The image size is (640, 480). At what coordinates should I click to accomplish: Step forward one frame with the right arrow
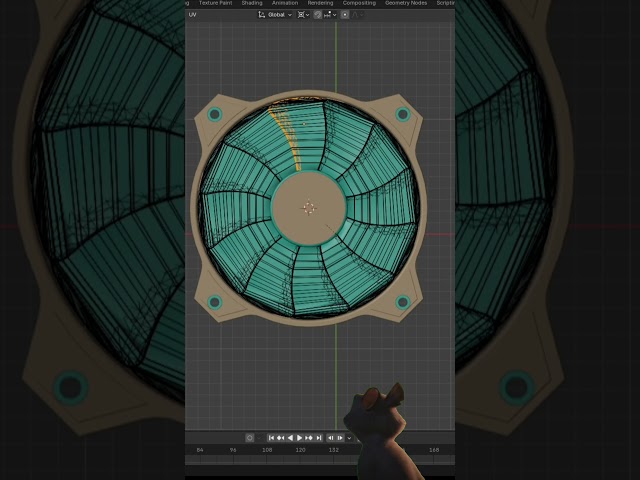[x=340, y=438]
